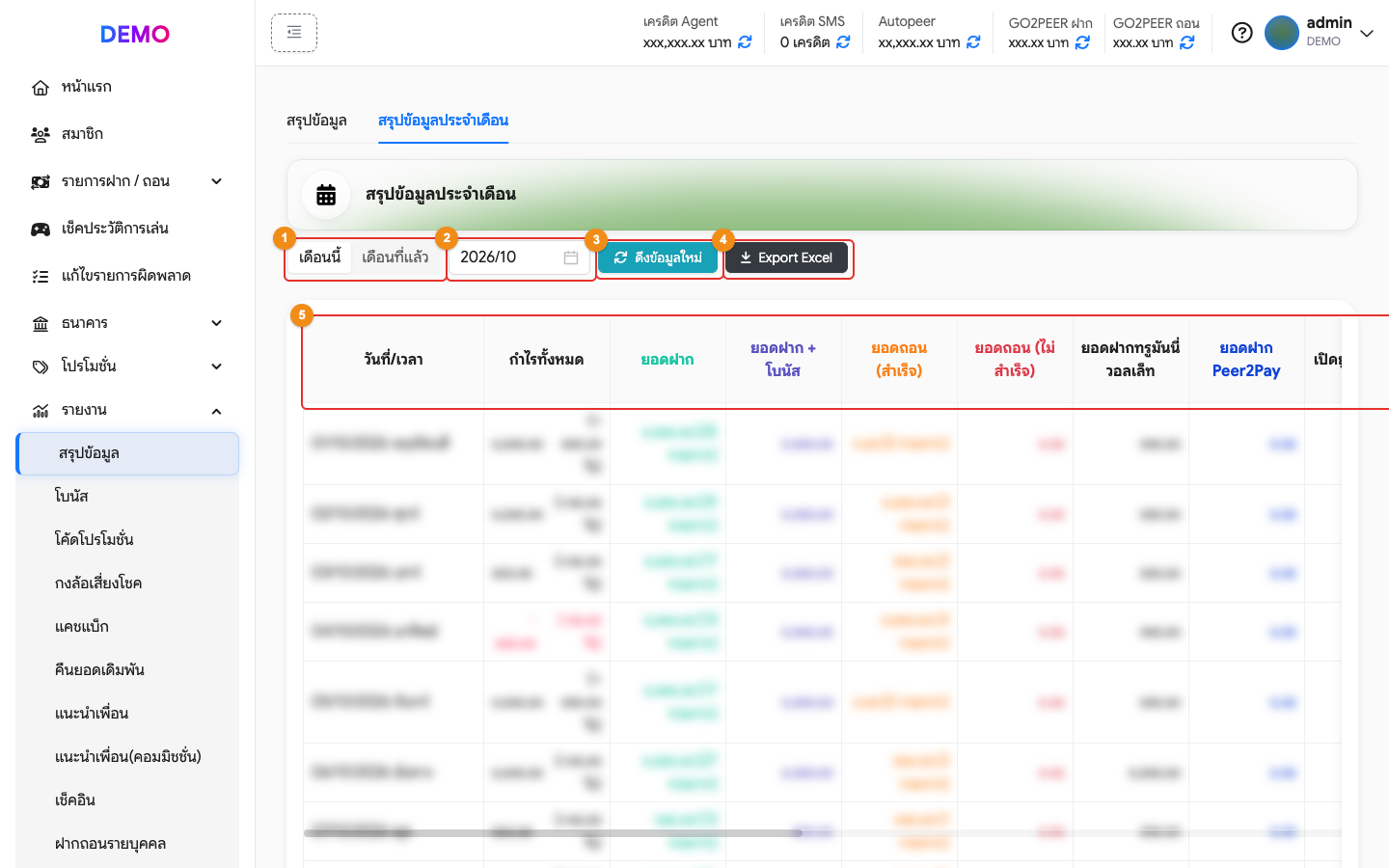Screen dimensions: 1389x868
Task: Click the sidebar collapse menu icon
Action: pos(294,33)
